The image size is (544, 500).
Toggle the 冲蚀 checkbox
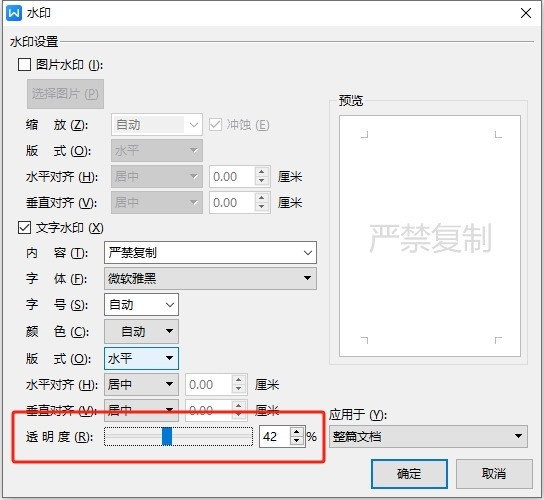tap(215, 125)
